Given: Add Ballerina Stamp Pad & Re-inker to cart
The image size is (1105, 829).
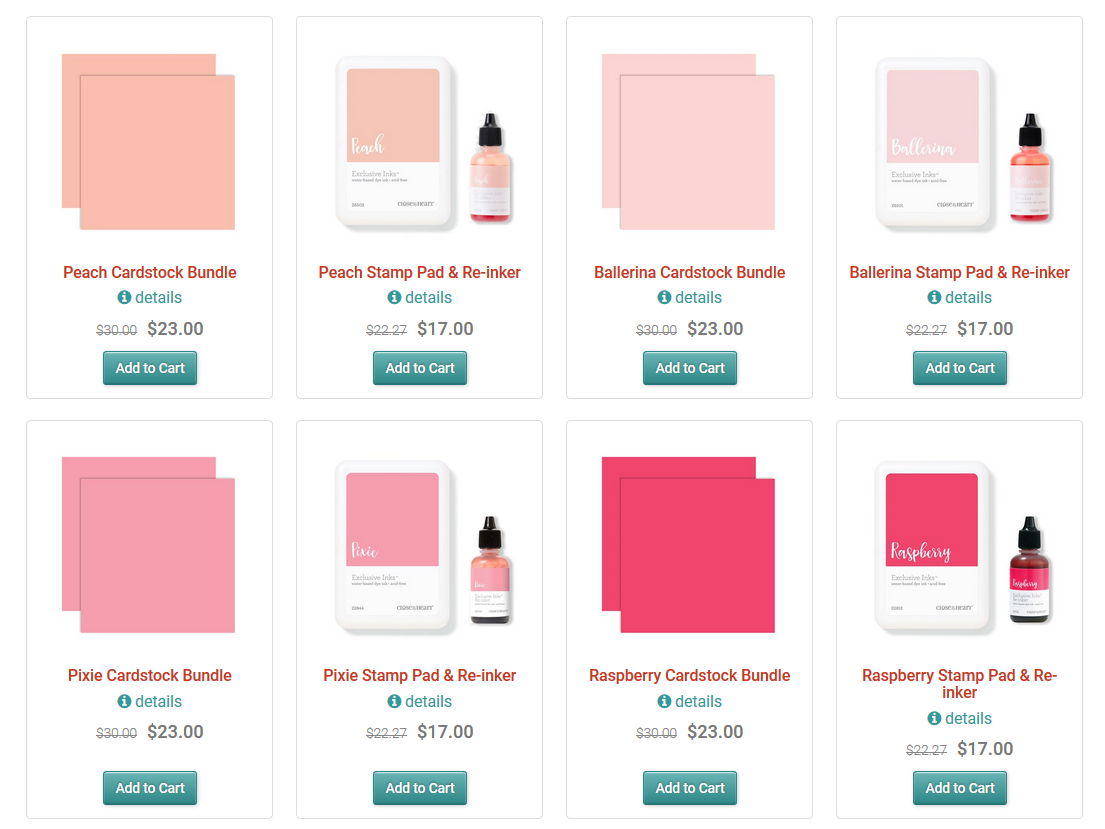Looking at the screenshot, I should point(960,368).
